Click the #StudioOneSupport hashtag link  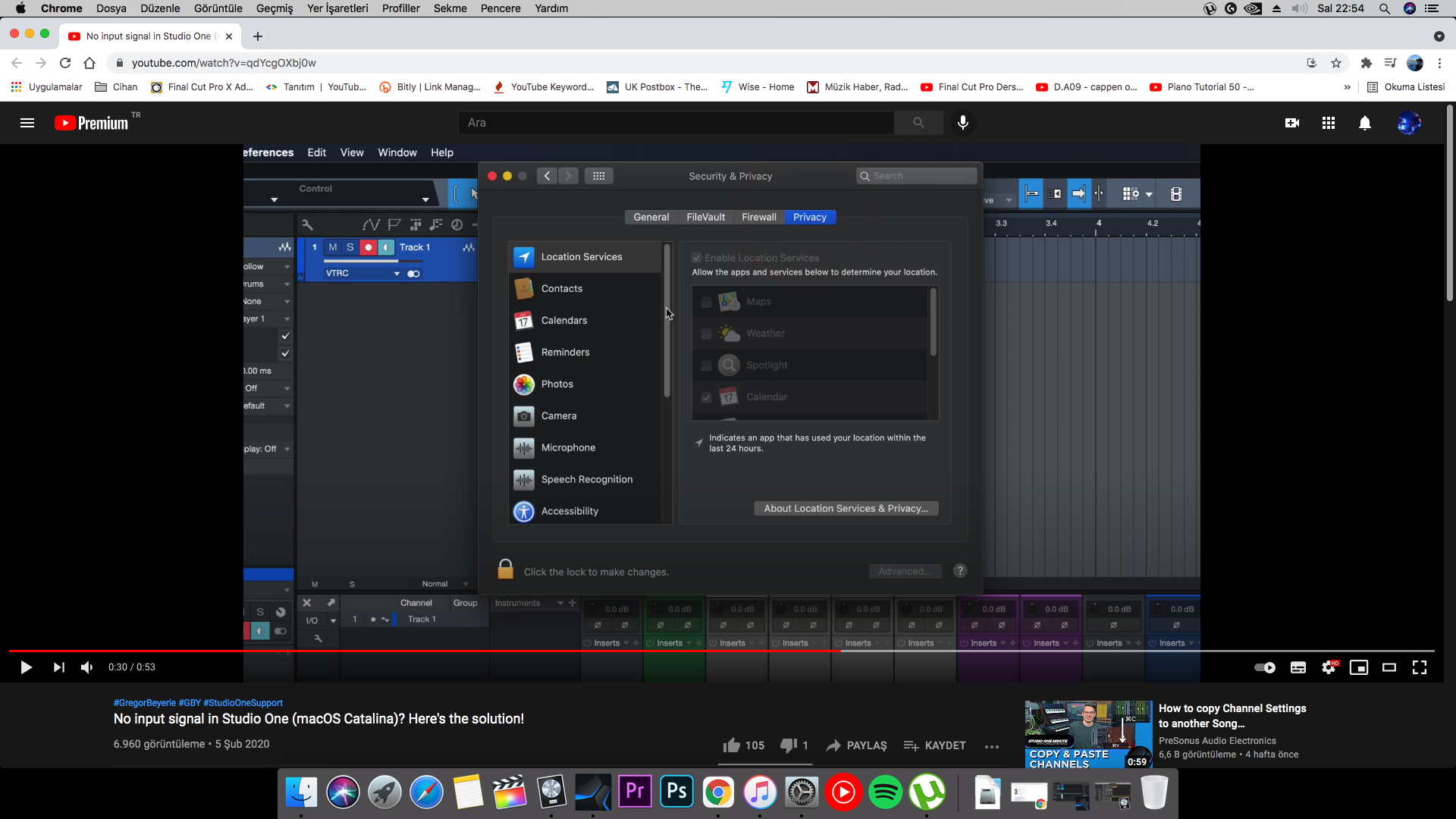[x=243, y=703]
